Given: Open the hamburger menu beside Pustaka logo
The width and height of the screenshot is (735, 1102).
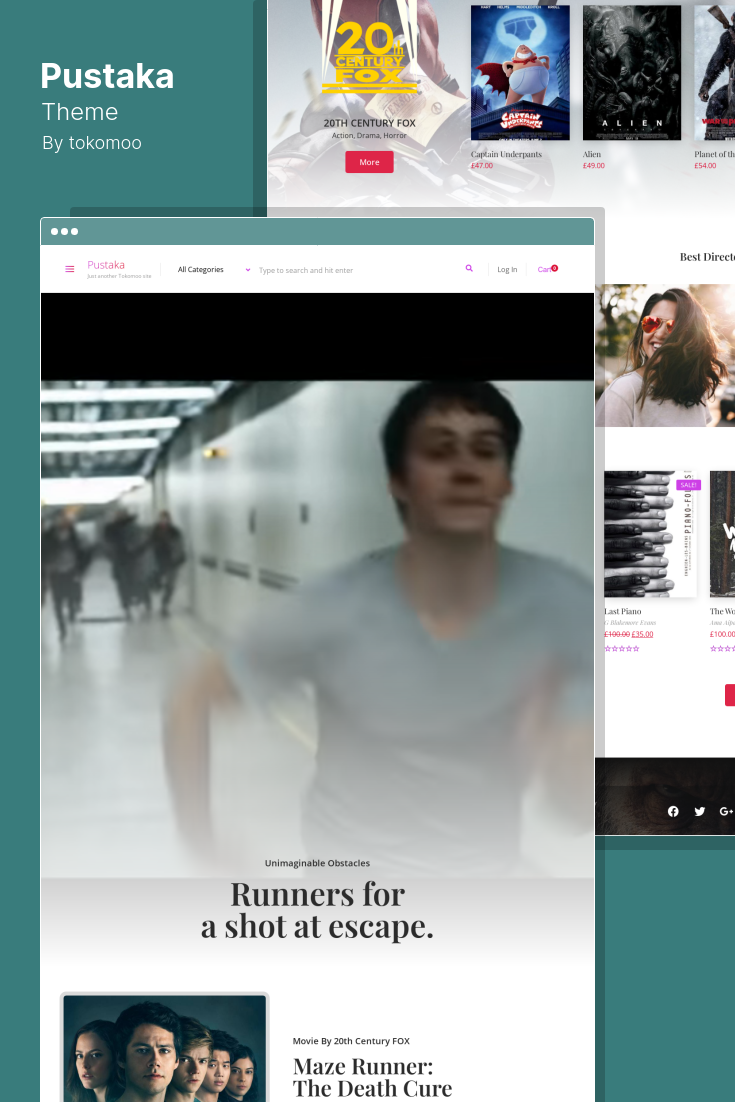Looking at the screenshot, I should click(70, 269).
